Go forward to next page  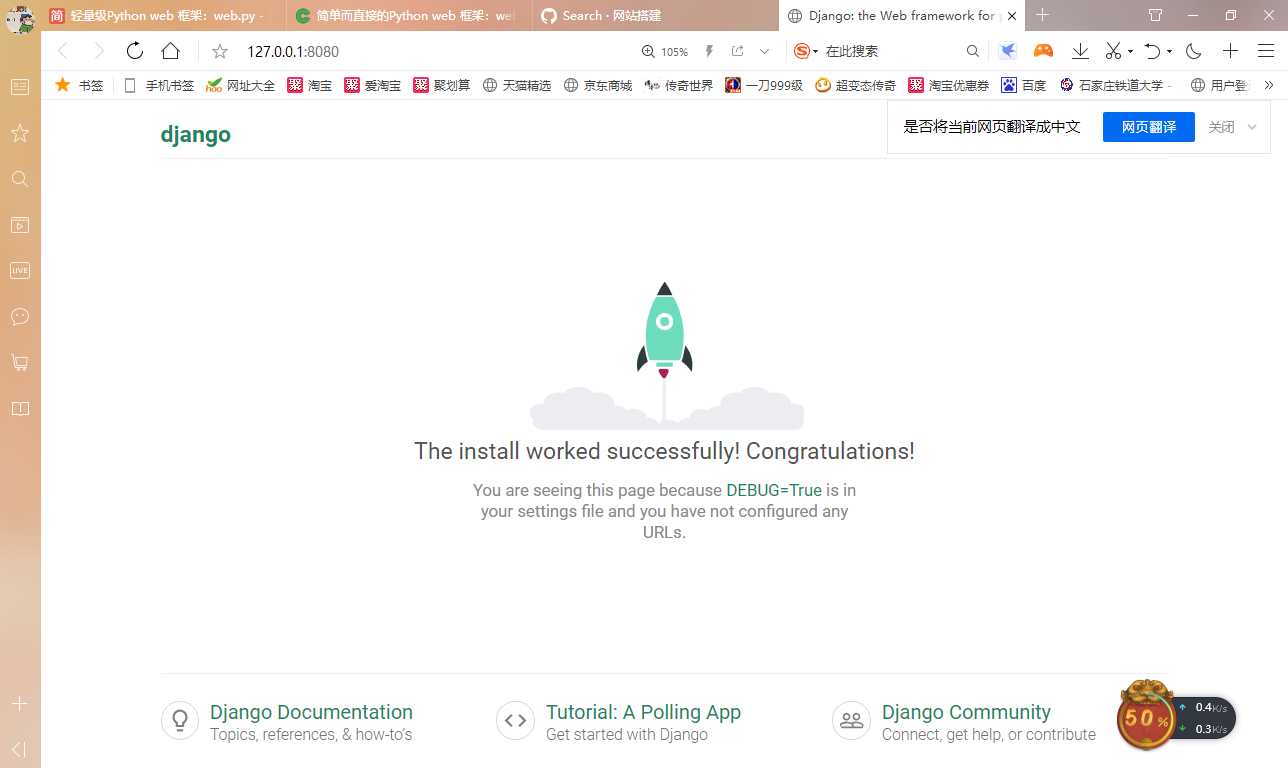coord(98,51)
